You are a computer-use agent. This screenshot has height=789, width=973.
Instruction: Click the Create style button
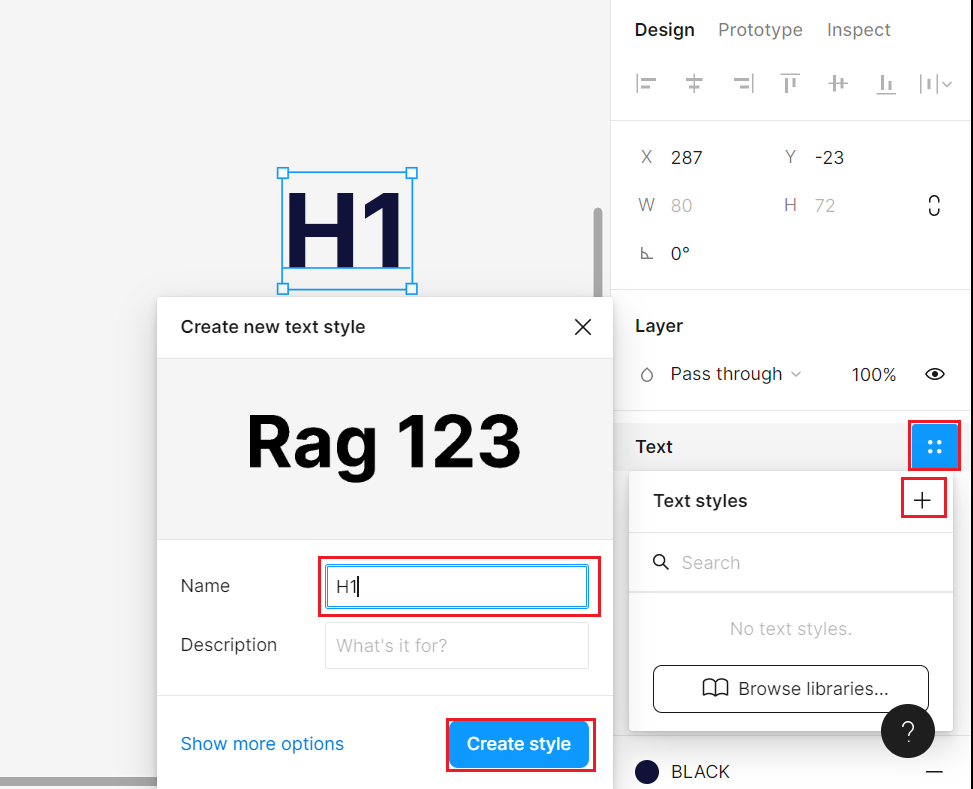pyautogui.click(x=519, y=744)
